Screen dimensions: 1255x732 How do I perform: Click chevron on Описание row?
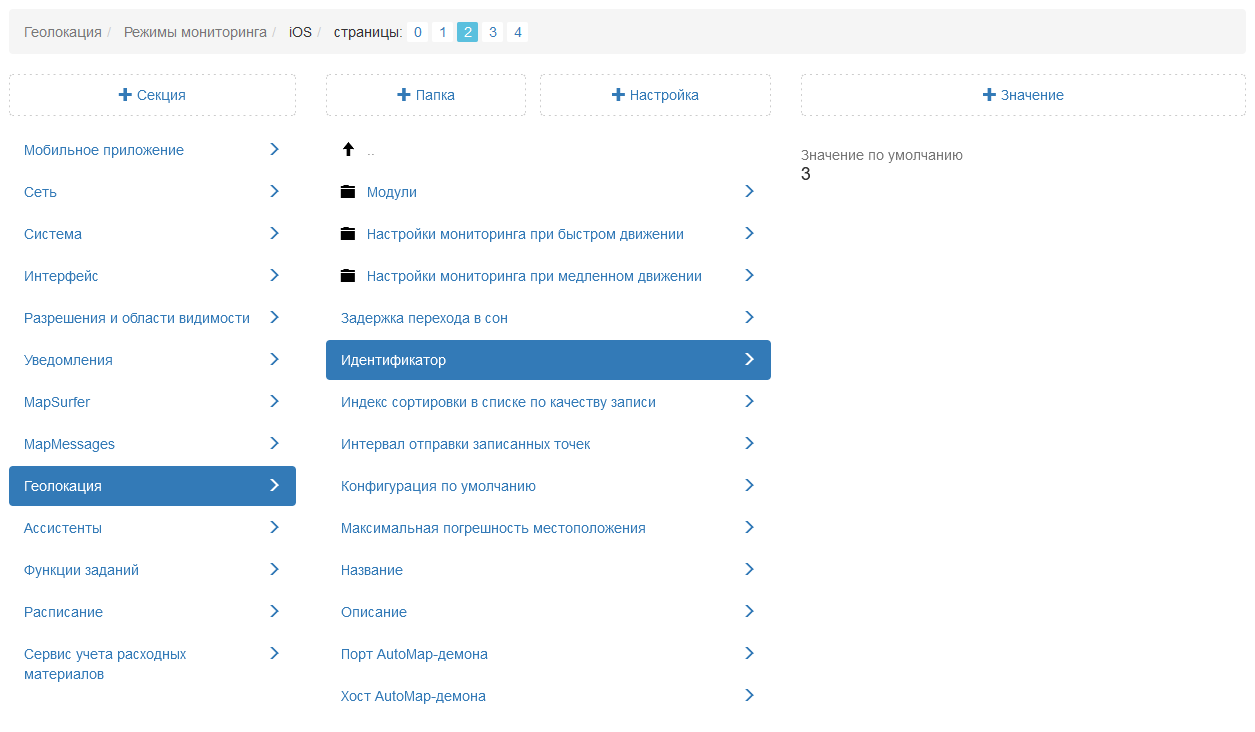click(749, 611)
